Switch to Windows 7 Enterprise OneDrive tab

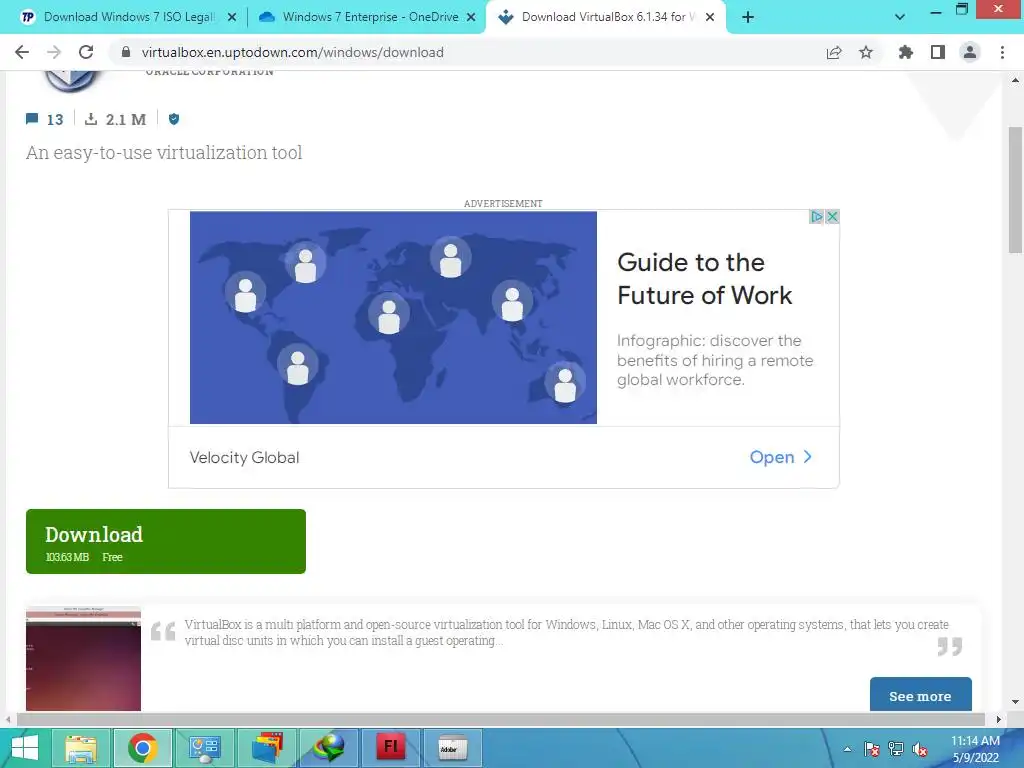(x=370, y=17)
